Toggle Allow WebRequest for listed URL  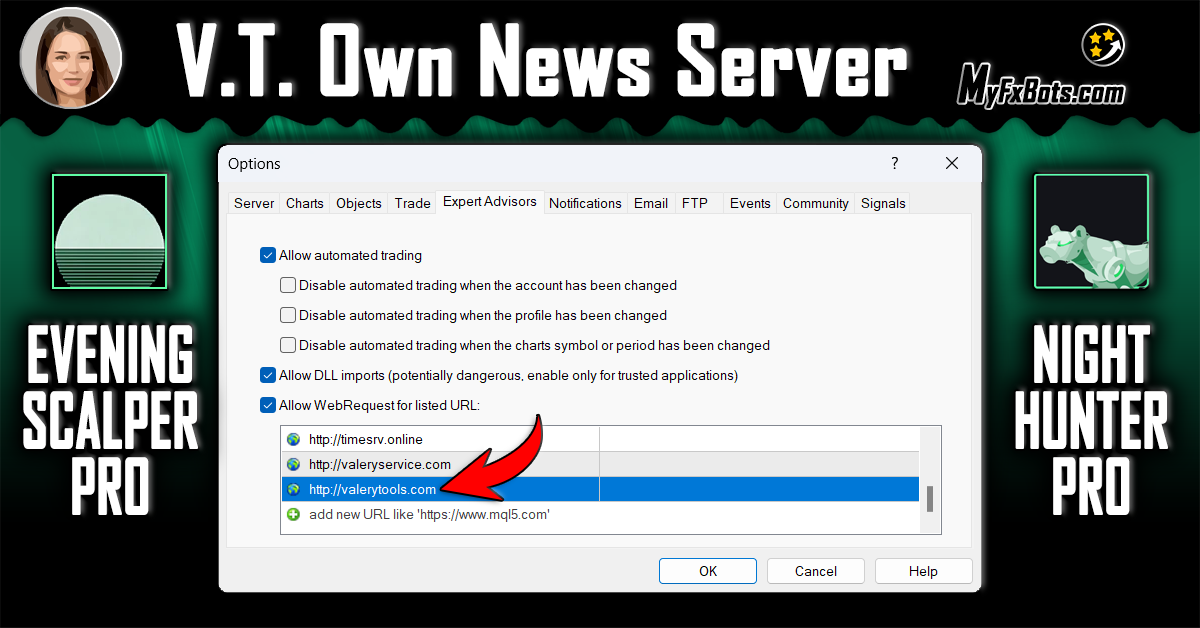pyautogui.click(x=268, y=405)
